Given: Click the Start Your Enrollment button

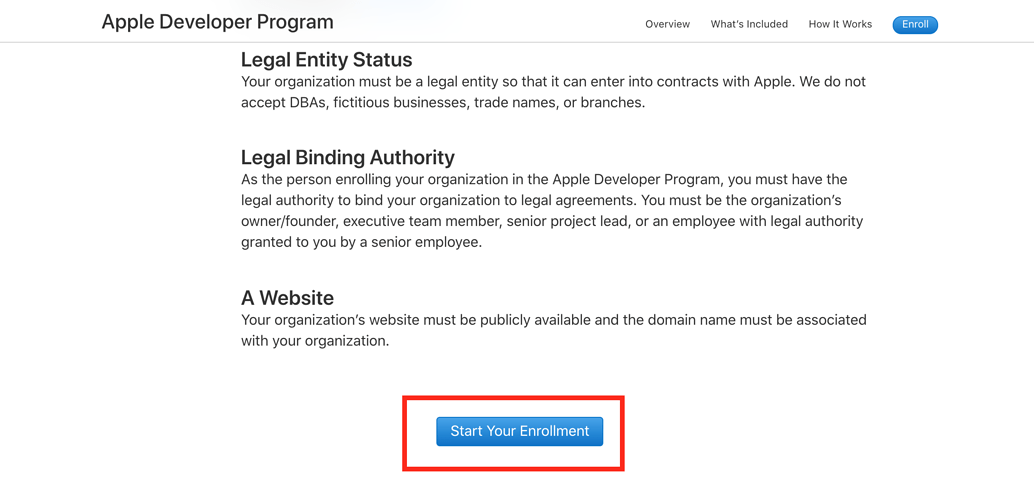Looking at the screenshot, I should tap(520, 431).
